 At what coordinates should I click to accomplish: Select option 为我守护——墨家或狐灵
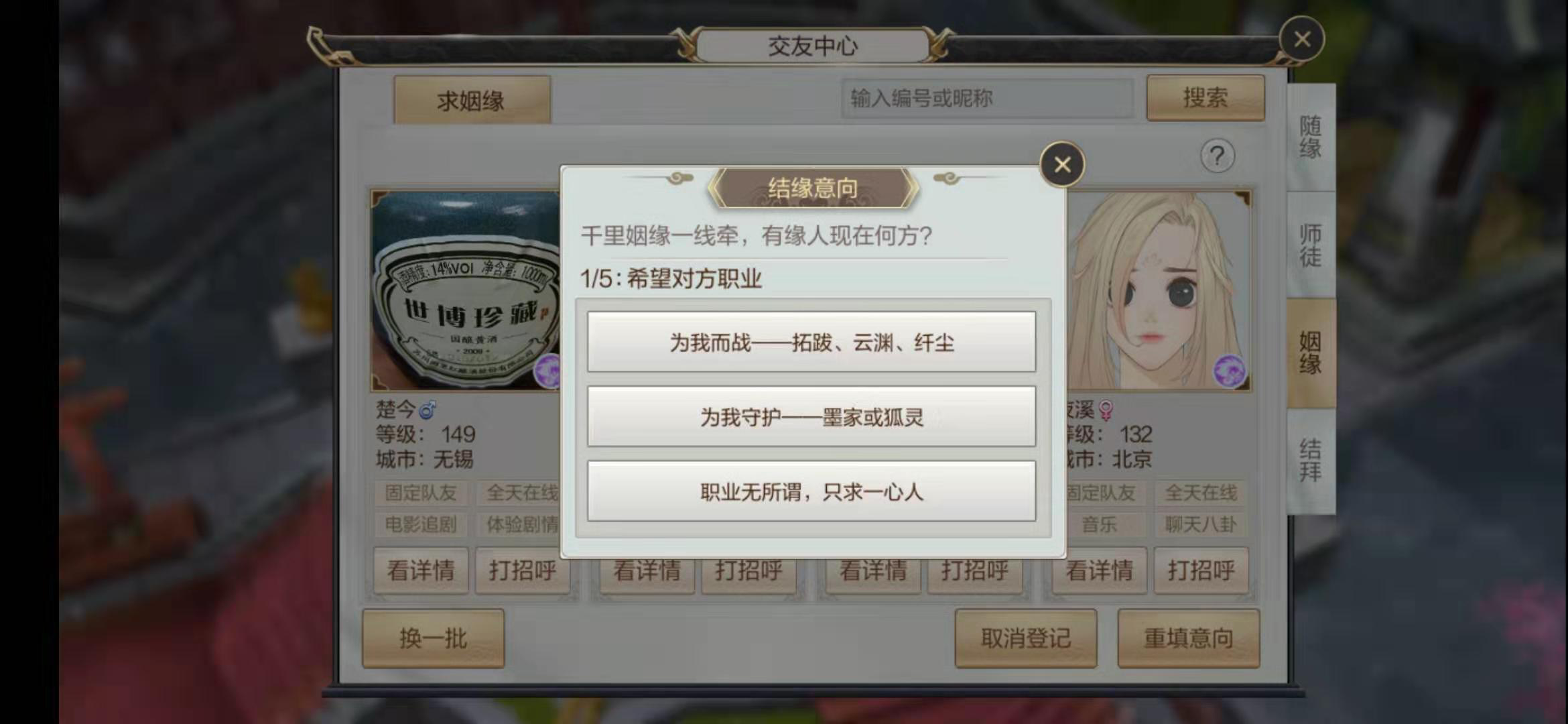click(x=811, y=416)
